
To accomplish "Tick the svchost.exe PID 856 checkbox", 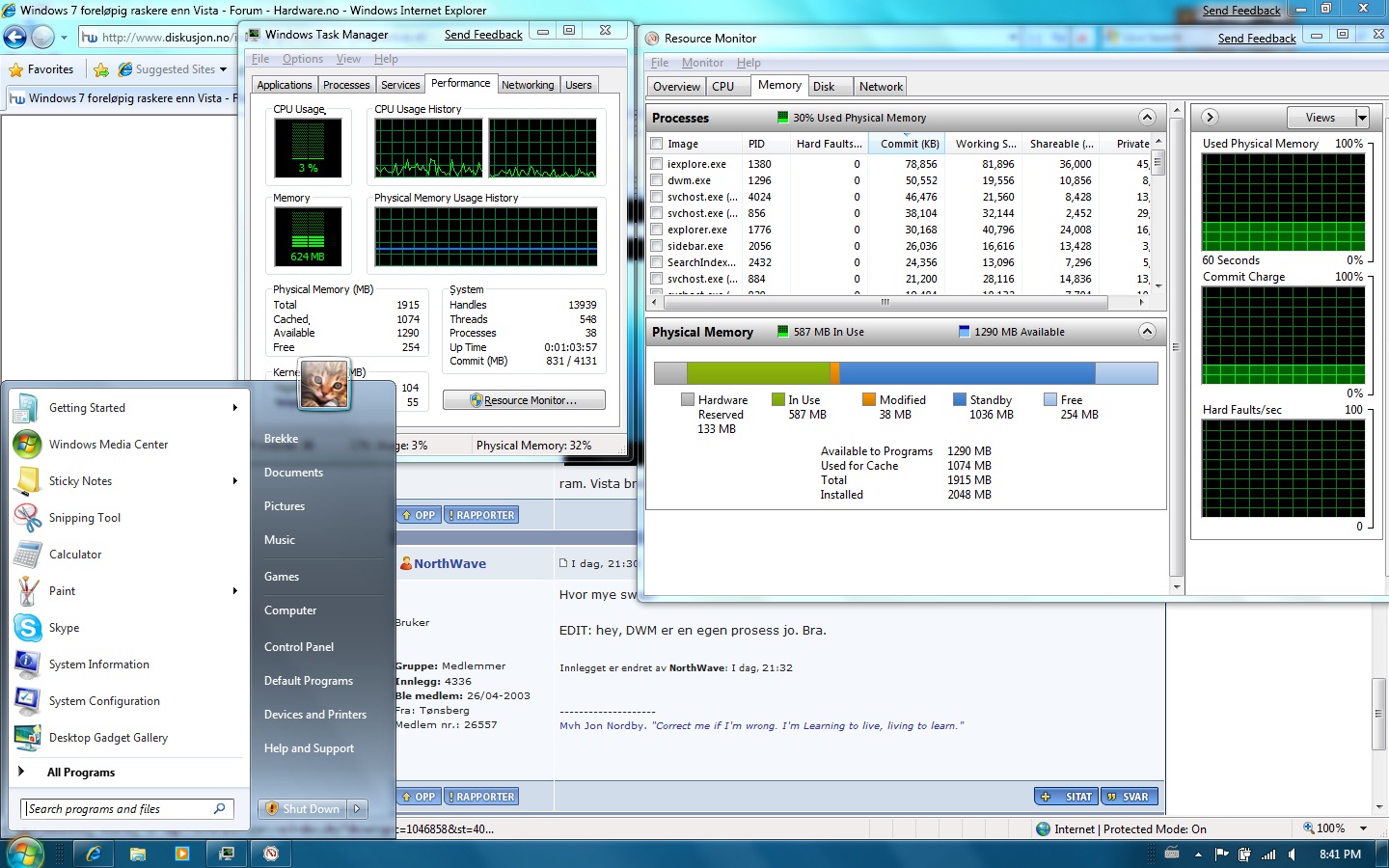I will 657,213.
